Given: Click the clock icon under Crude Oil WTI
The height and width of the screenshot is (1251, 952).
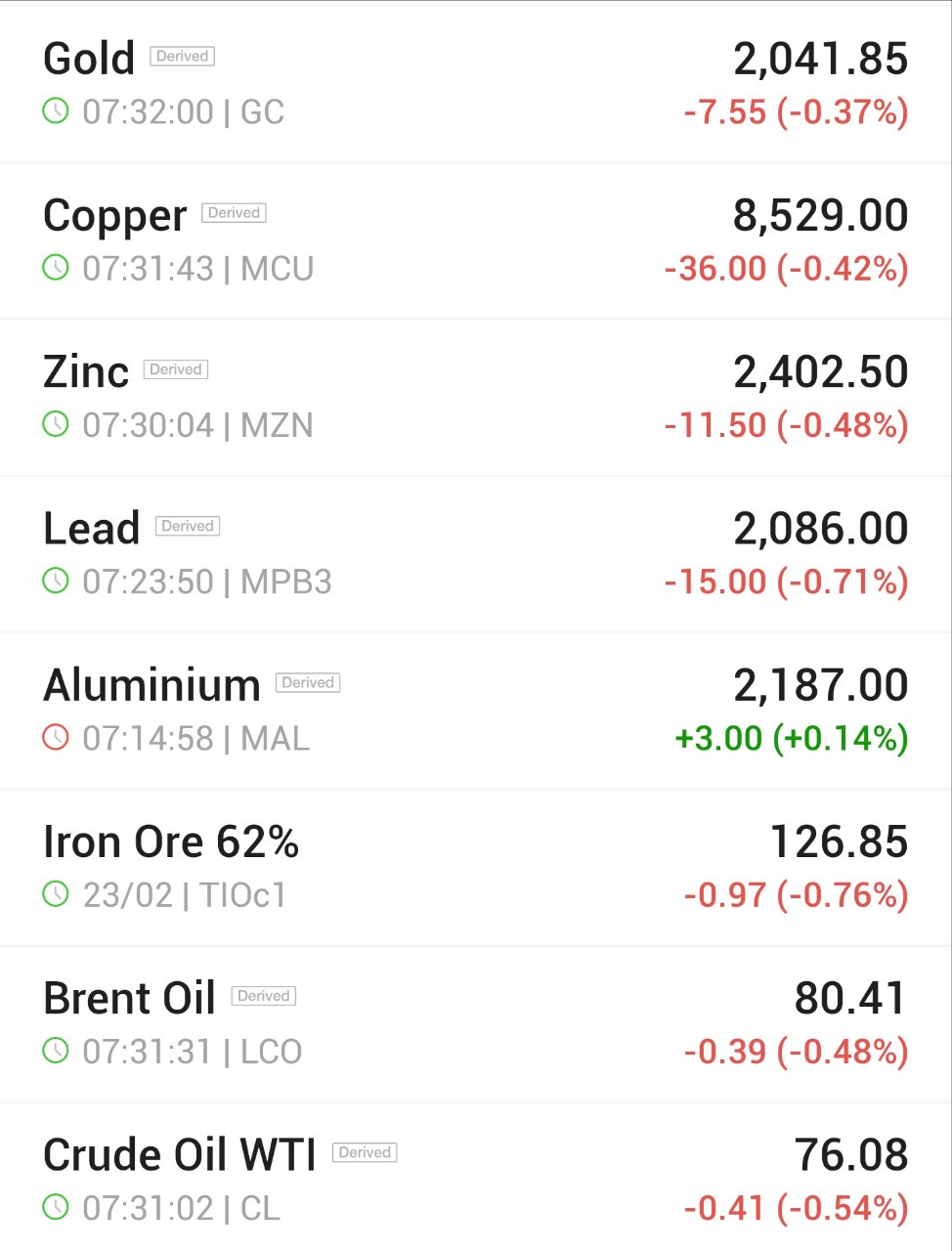Looking at the screenshot, I should 56,1207.
